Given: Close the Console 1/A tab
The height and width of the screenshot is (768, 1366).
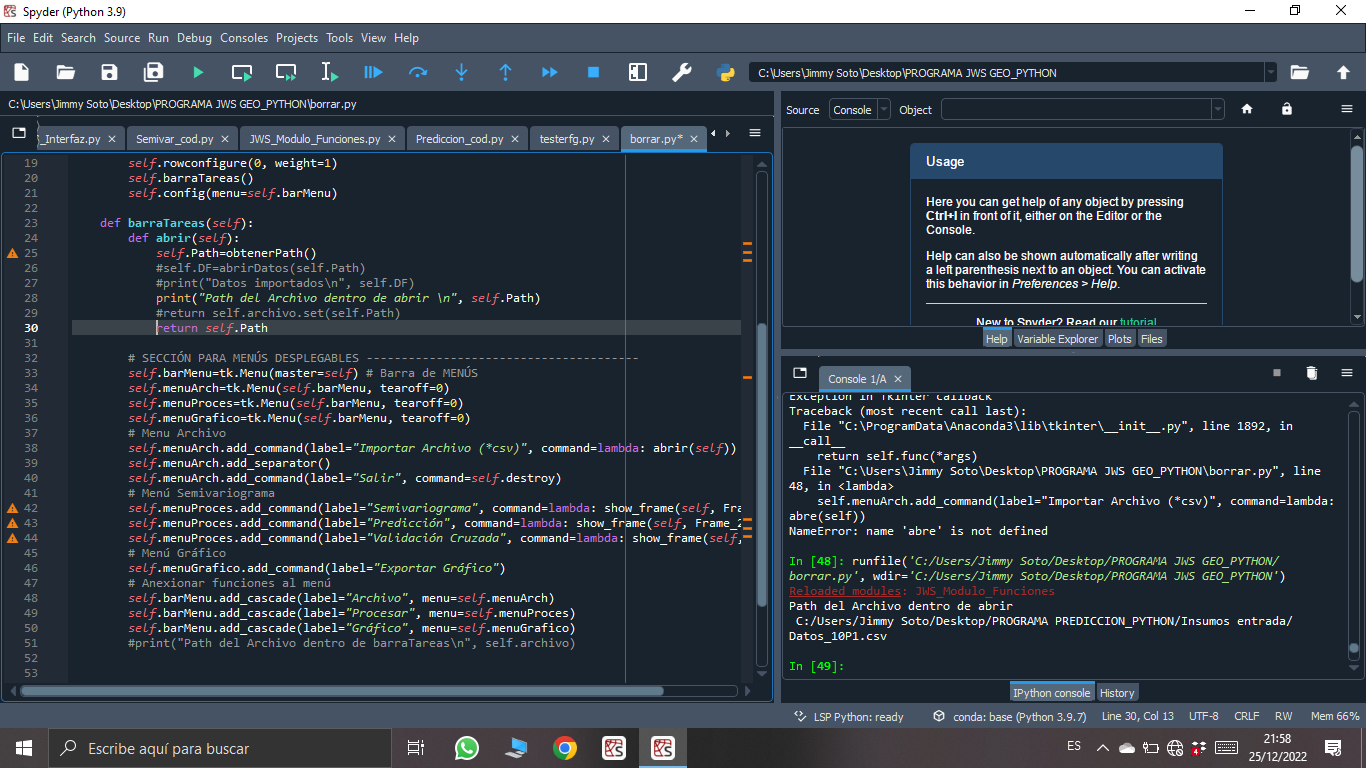Looking at the screenshot, I should pyautogui.click(x=898, y=379).
